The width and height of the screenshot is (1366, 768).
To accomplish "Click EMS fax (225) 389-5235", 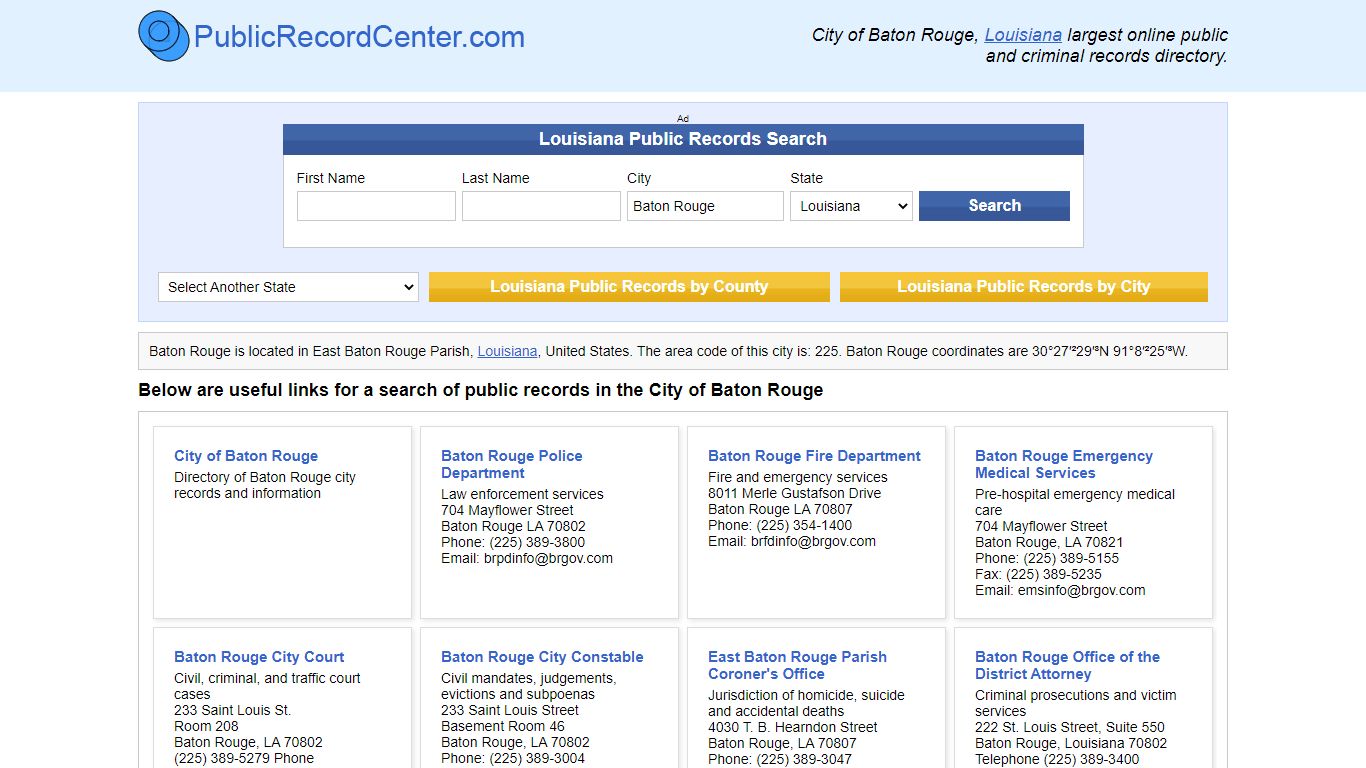I will [1054, 574].
